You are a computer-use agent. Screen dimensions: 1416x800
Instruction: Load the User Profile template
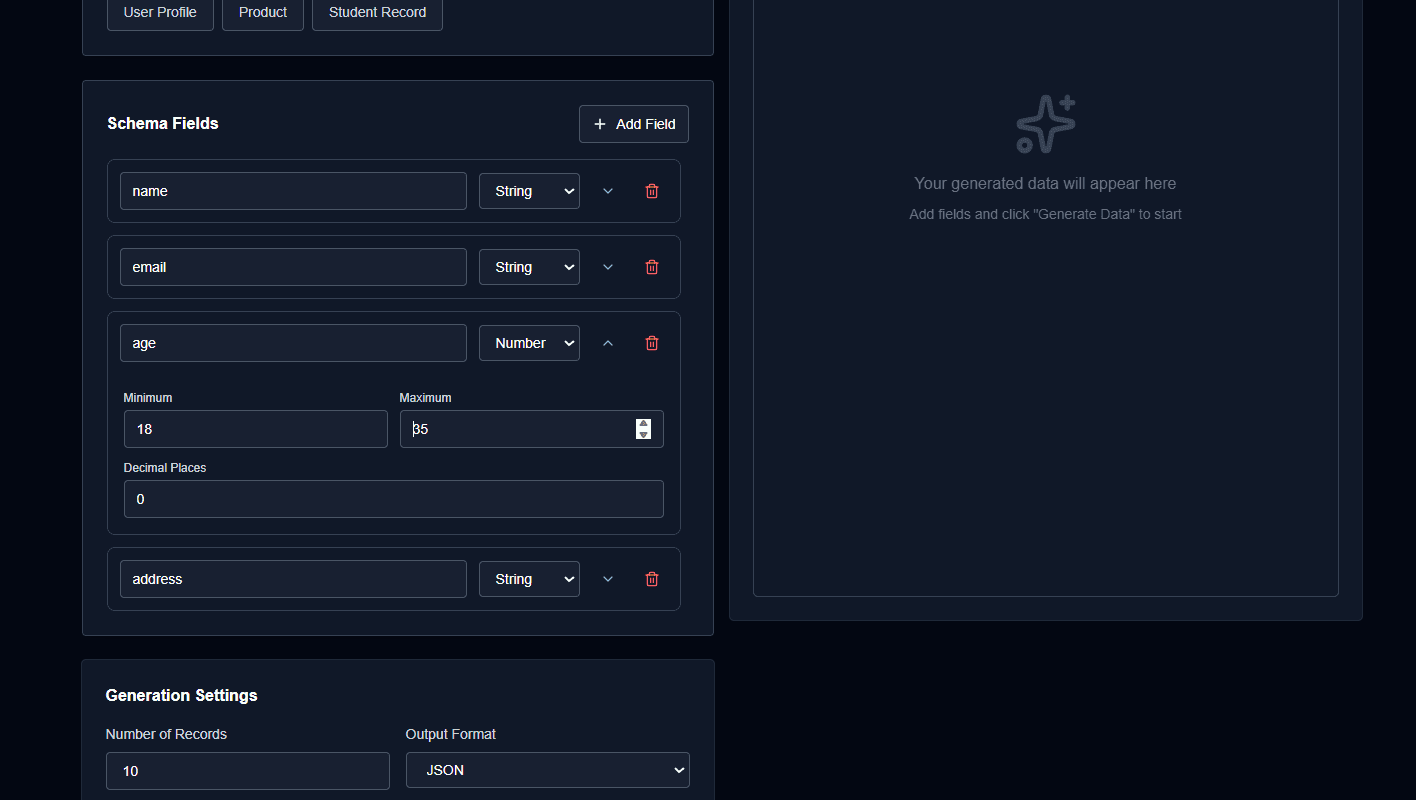(x=160, y=13)
